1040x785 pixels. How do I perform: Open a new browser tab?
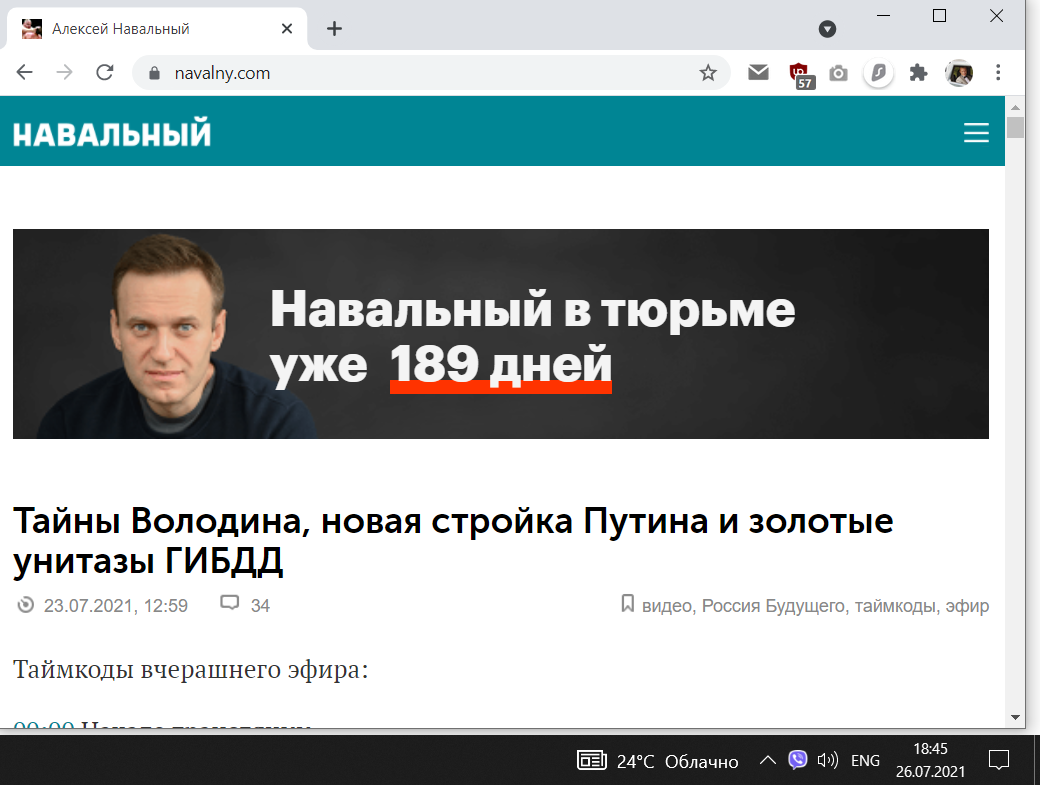[334, 29]
